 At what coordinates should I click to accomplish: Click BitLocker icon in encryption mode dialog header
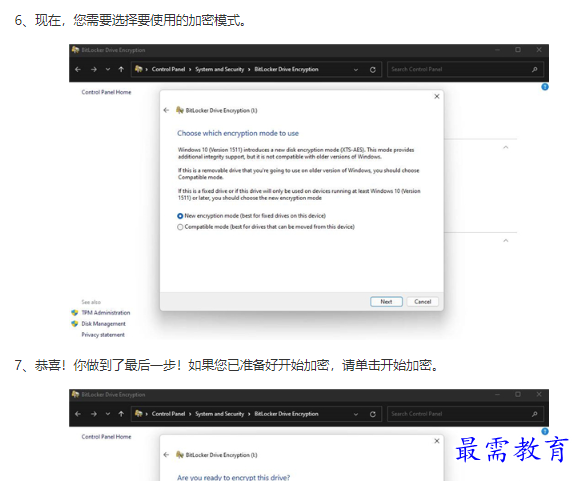[180, 110]
